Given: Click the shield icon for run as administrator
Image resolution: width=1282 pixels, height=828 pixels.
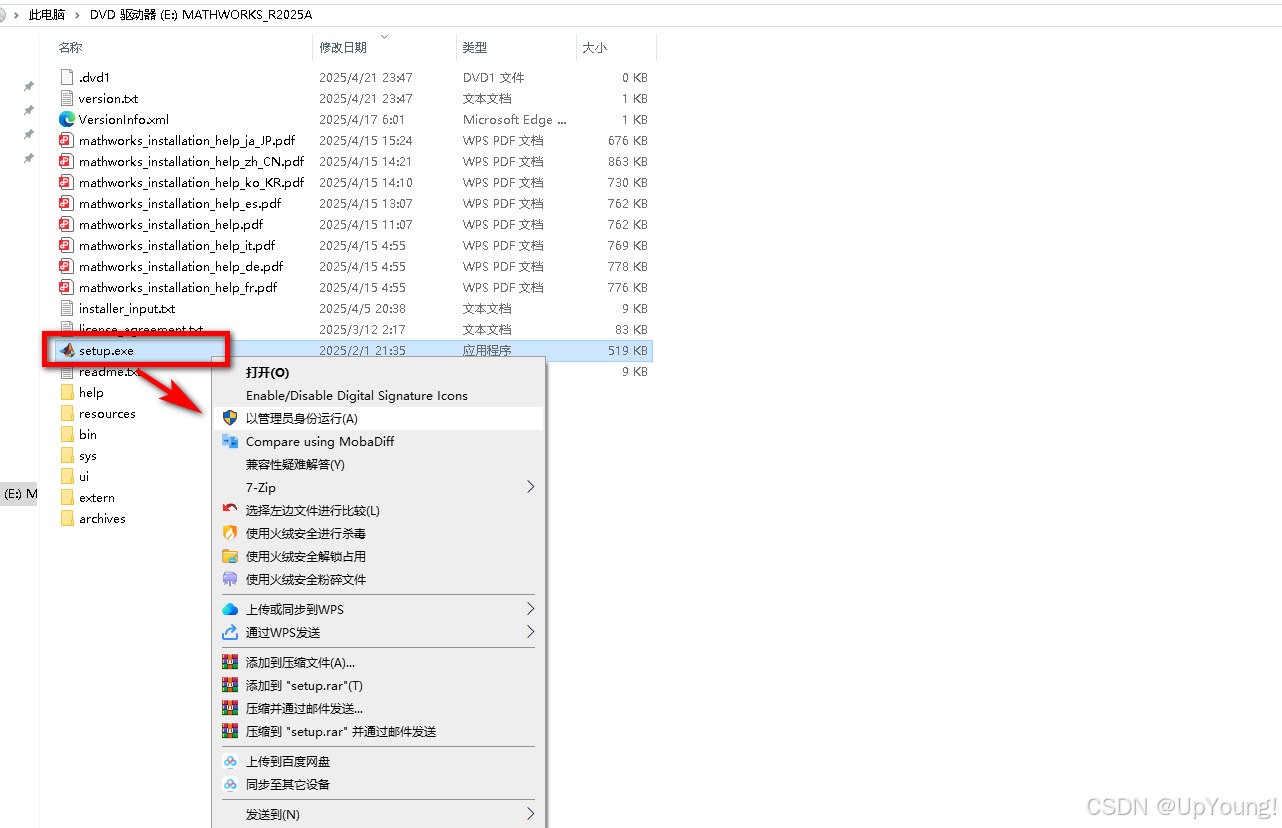Looking at the screenshot, I should pyautogui.click(x=230, y=418).
